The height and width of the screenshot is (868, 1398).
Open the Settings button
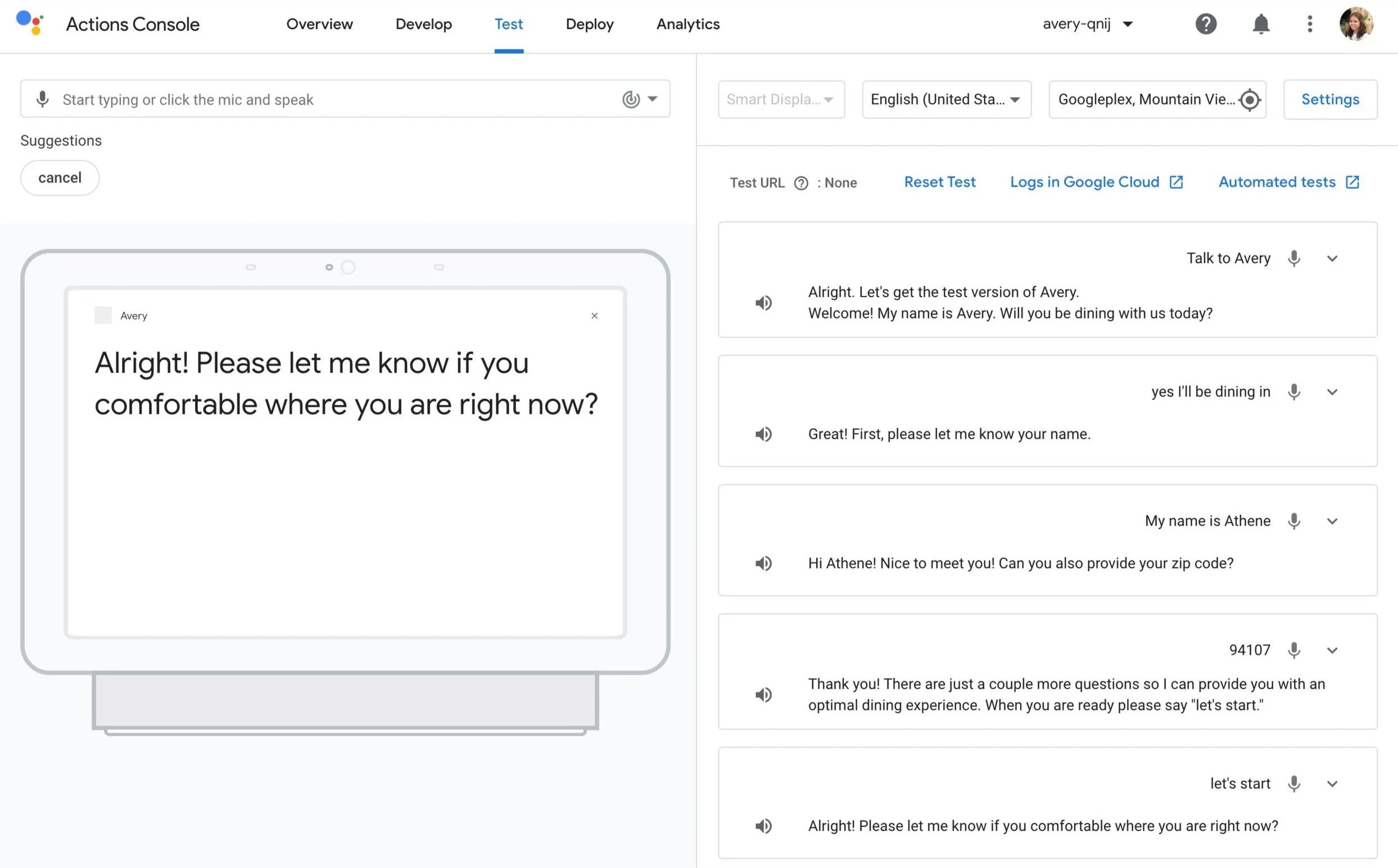[x=1329, y=99]
